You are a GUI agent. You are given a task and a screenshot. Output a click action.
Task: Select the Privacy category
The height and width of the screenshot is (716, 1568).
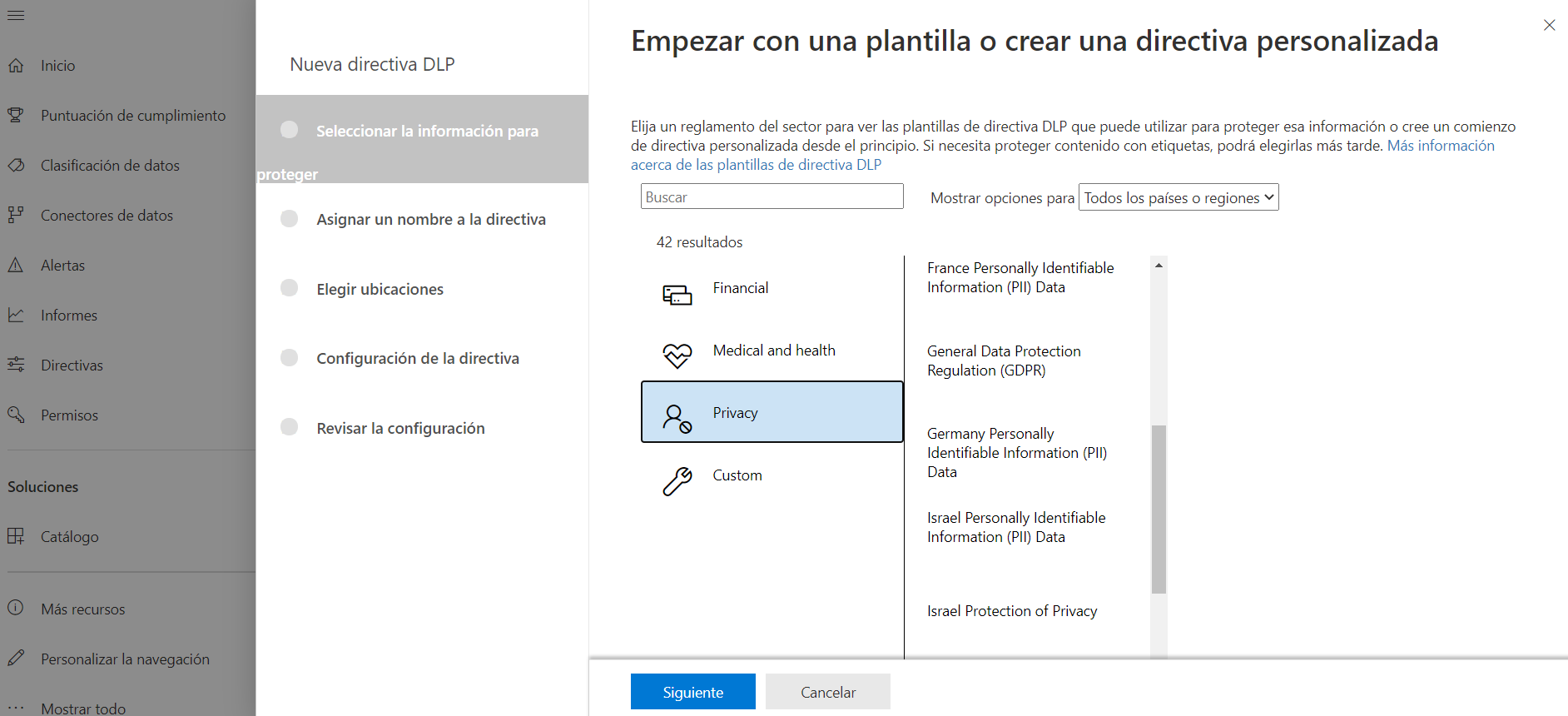pyautogui.click(x=772, y=412)
